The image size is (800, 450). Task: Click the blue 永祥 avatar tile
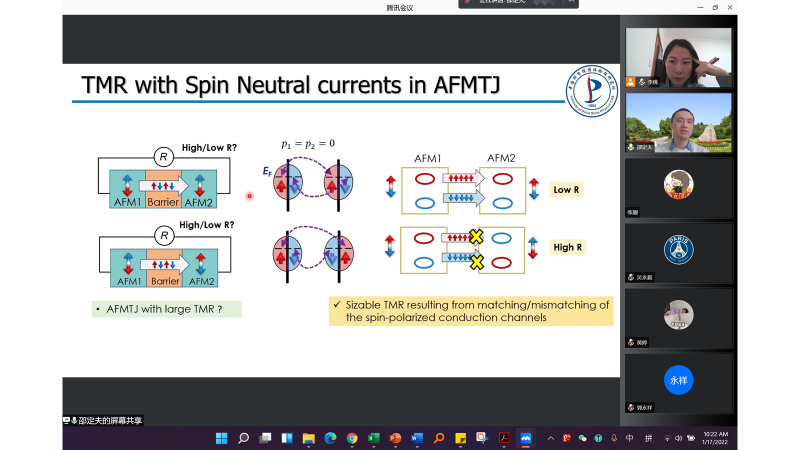pos(679,380)
